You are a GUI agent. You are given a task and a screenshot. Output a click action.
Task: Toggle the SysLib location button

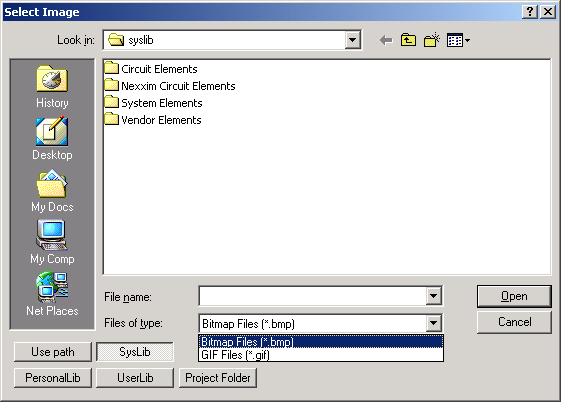pyautogui.click(x=135, y=352)
